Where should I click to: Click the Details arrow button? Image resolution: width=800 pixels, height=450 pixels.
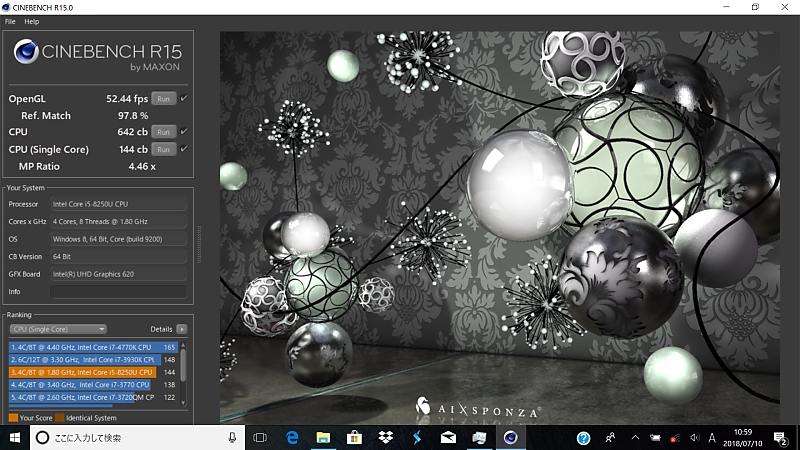[182, 329]
